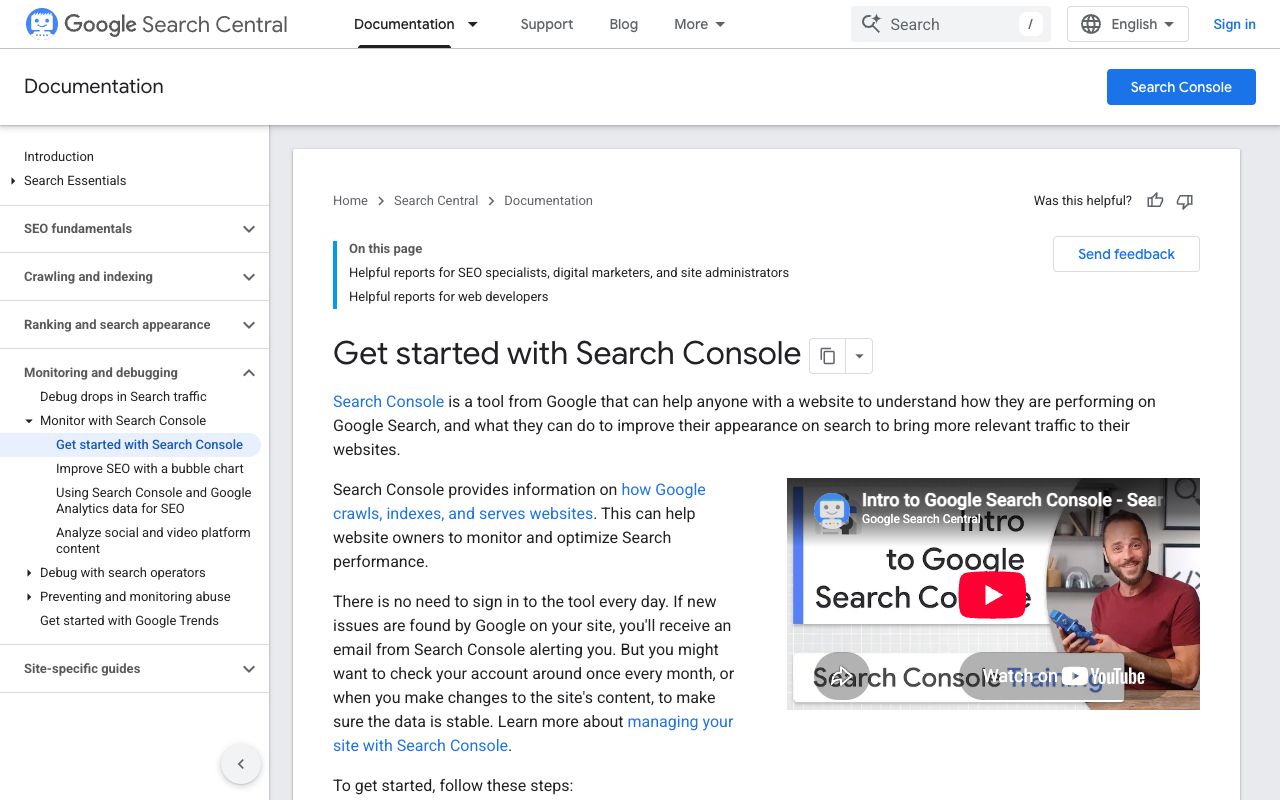
Task: Collapse the Monitor with Search Console subtree
Action: (x=29, y=421)
